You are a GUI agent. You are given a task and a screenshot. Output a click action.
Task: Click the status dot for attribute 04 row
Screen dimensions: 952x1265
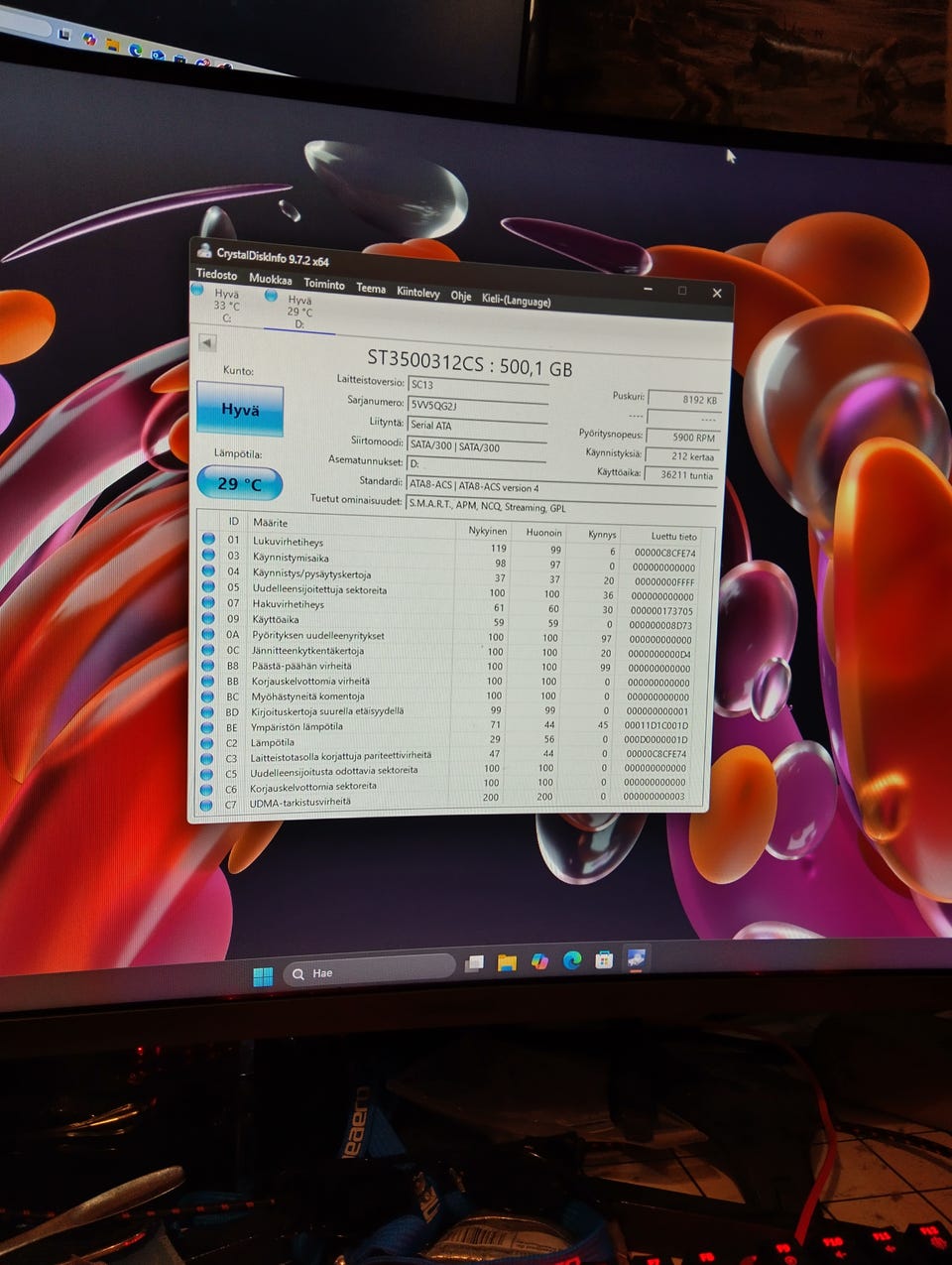[x=208, y=570]
